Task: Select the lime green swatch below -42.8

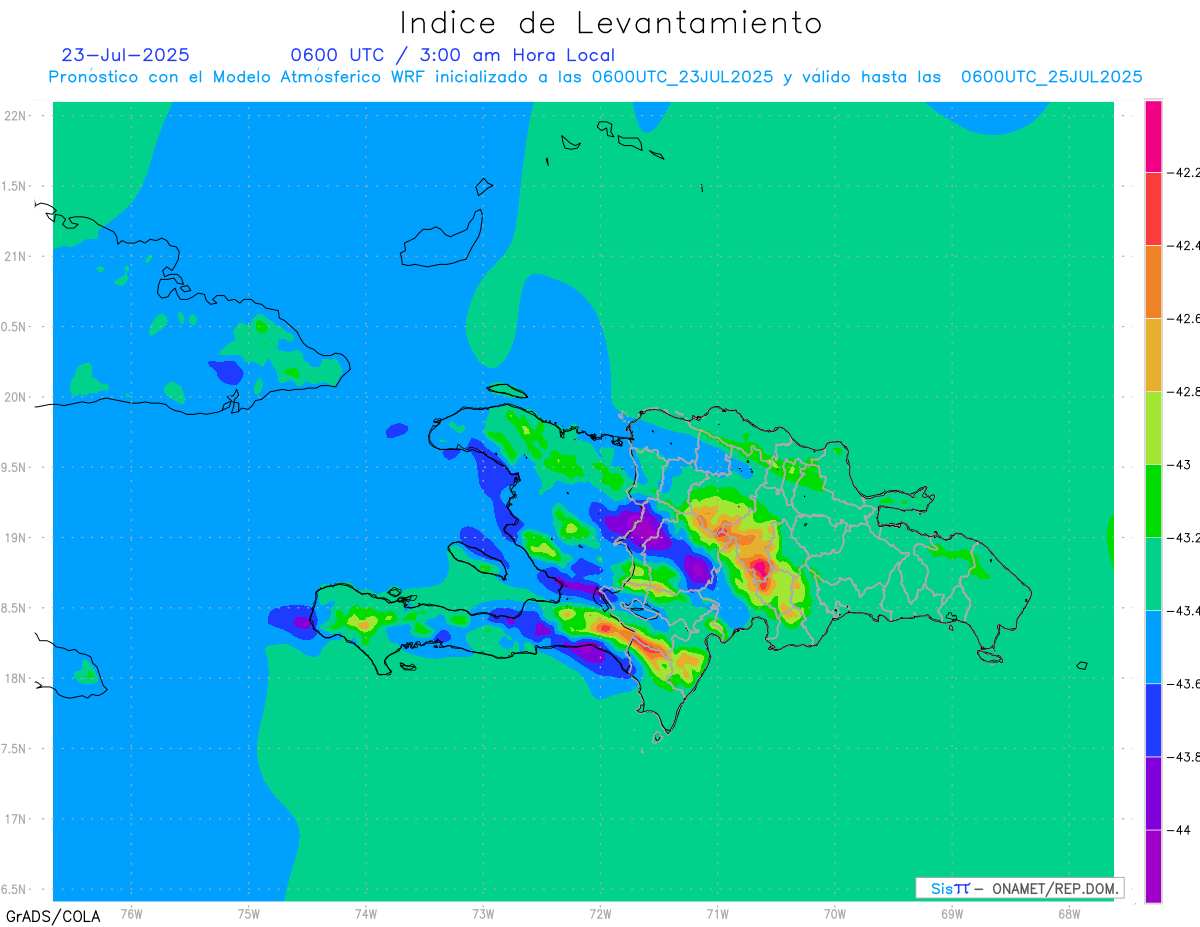Action: pyautogui.click(x=1153, y=427)
